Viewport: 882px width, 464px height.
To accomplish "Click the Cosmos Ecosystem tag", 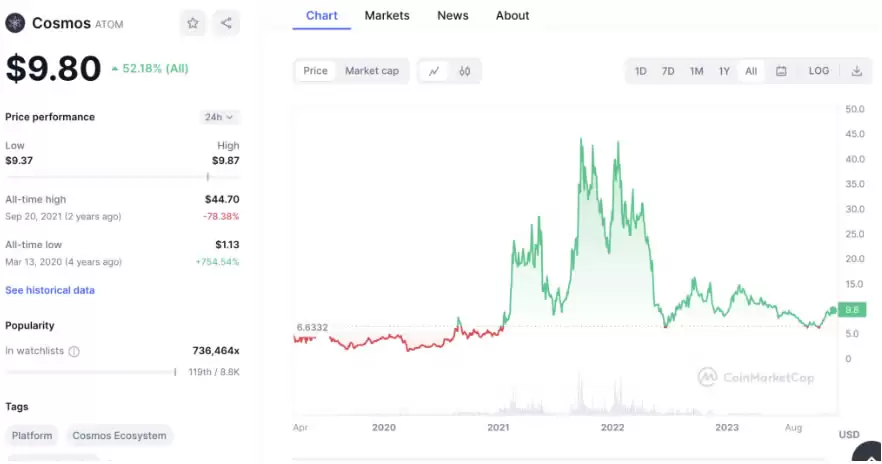I will pyautogui.click(x=120, y=436).
